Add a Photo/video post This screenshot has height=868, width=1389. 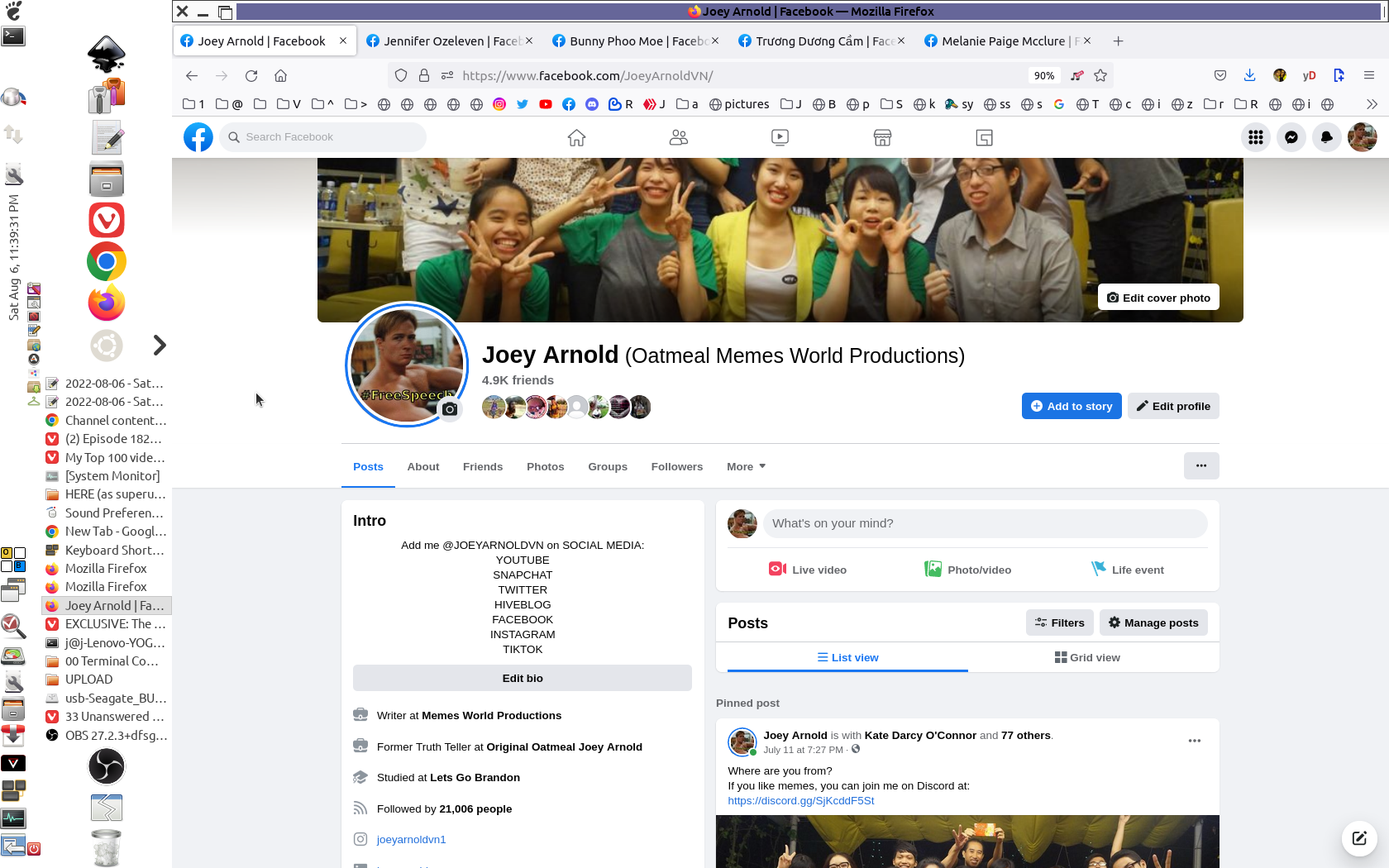967,570
